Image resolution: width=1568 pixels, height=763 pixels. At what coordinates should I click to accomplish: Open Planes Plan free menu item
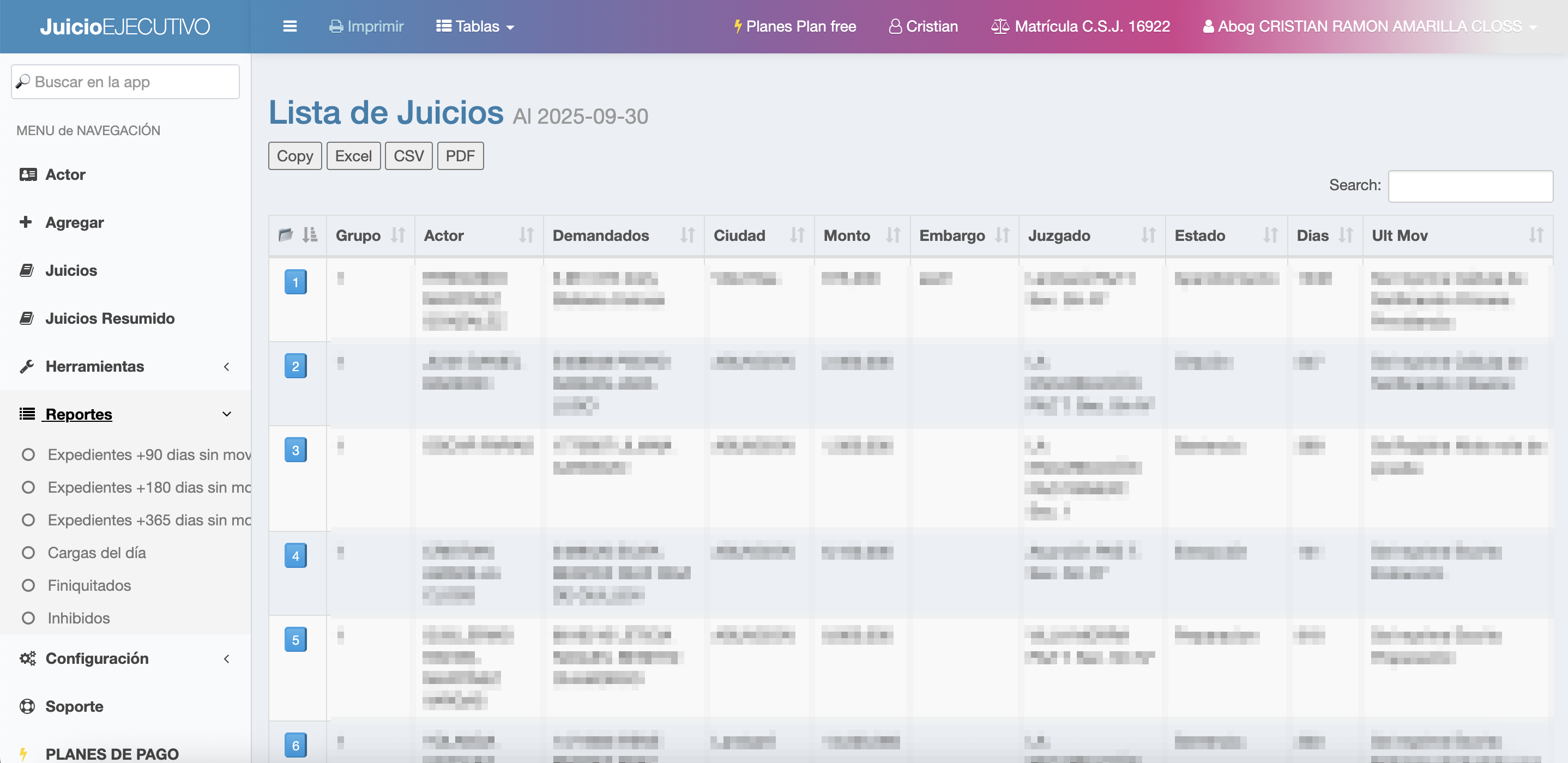coord(794,26)
